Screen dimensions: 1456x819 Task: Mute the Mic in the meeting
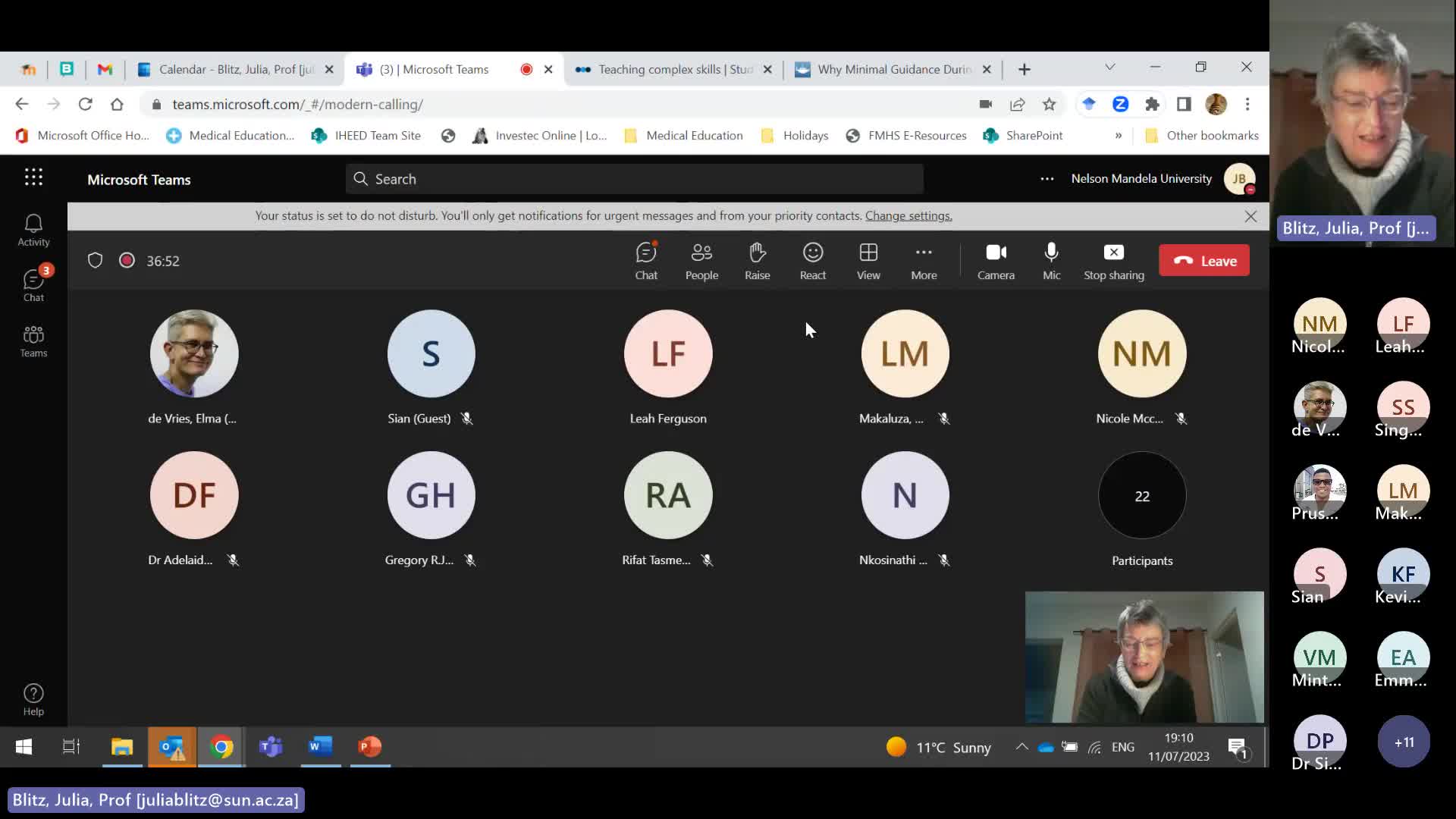(1051, 260)
